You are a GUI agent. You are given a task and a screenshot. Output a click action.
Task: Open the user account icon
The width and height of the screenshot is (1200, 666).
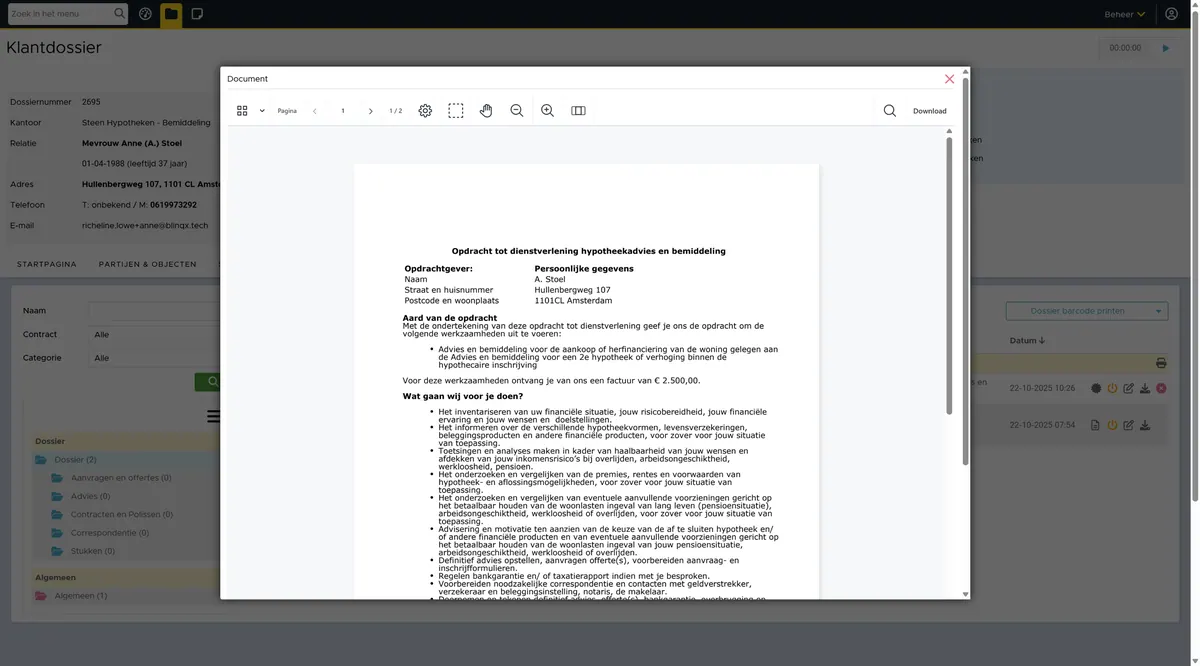[x=1172, y=14]
